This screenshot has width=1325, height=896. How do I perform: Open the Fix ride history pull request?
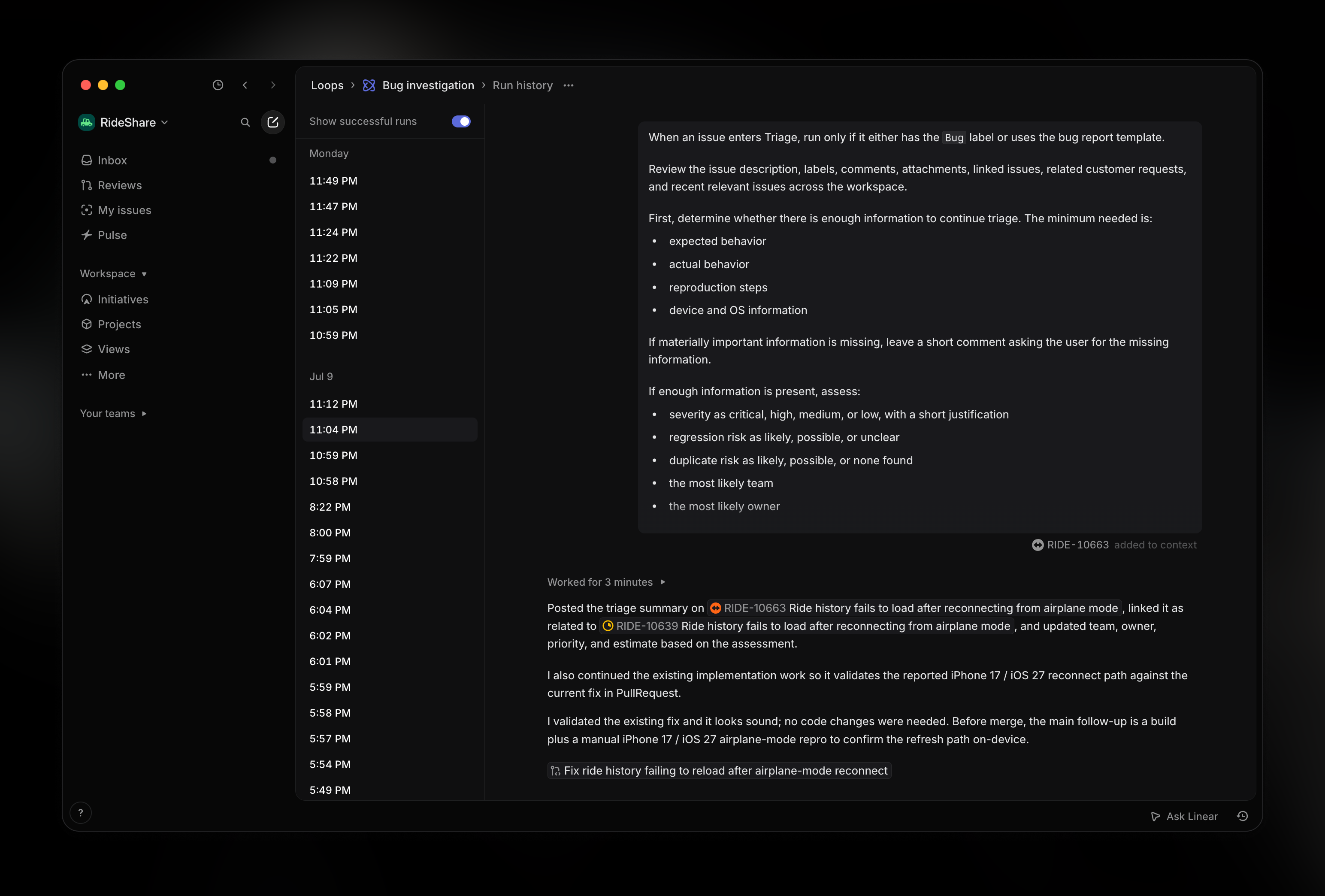719,771
